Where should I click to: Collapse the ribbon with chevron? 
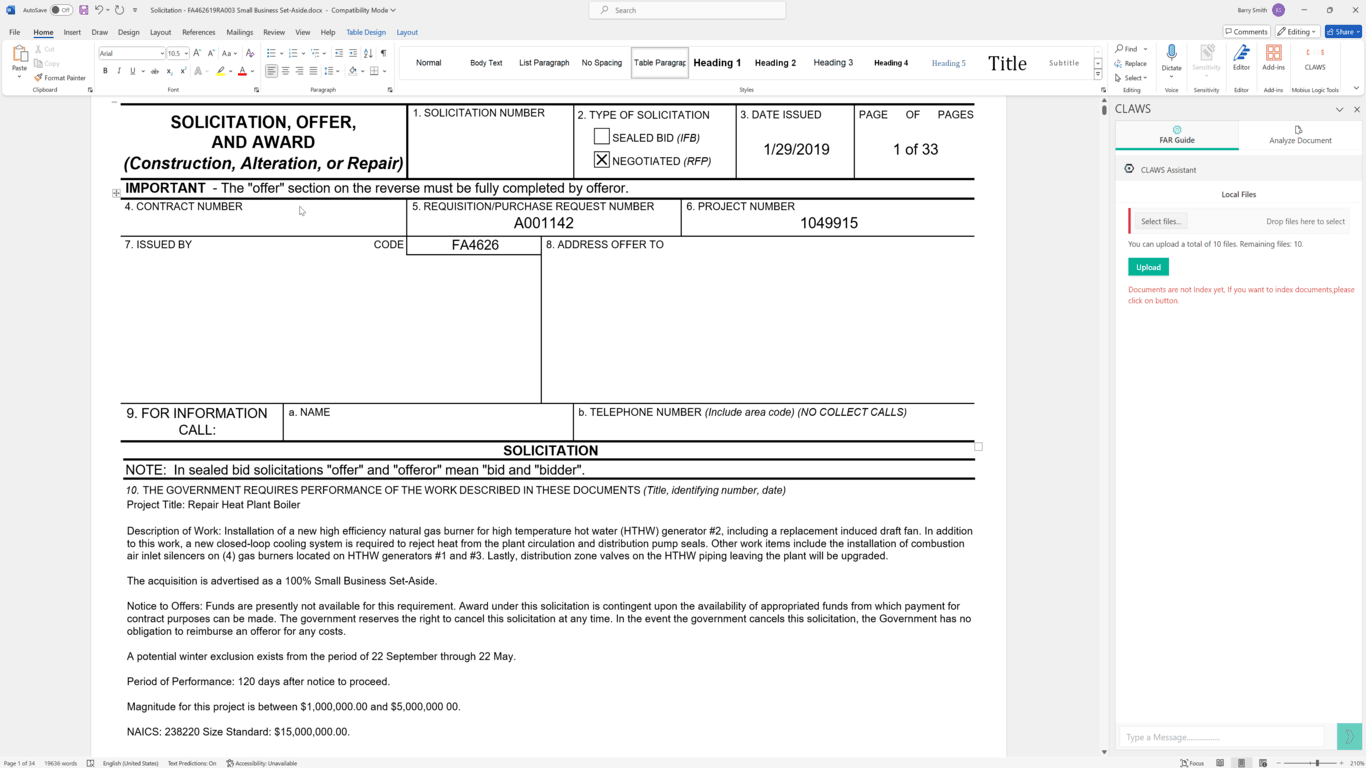pos(1356,88)
